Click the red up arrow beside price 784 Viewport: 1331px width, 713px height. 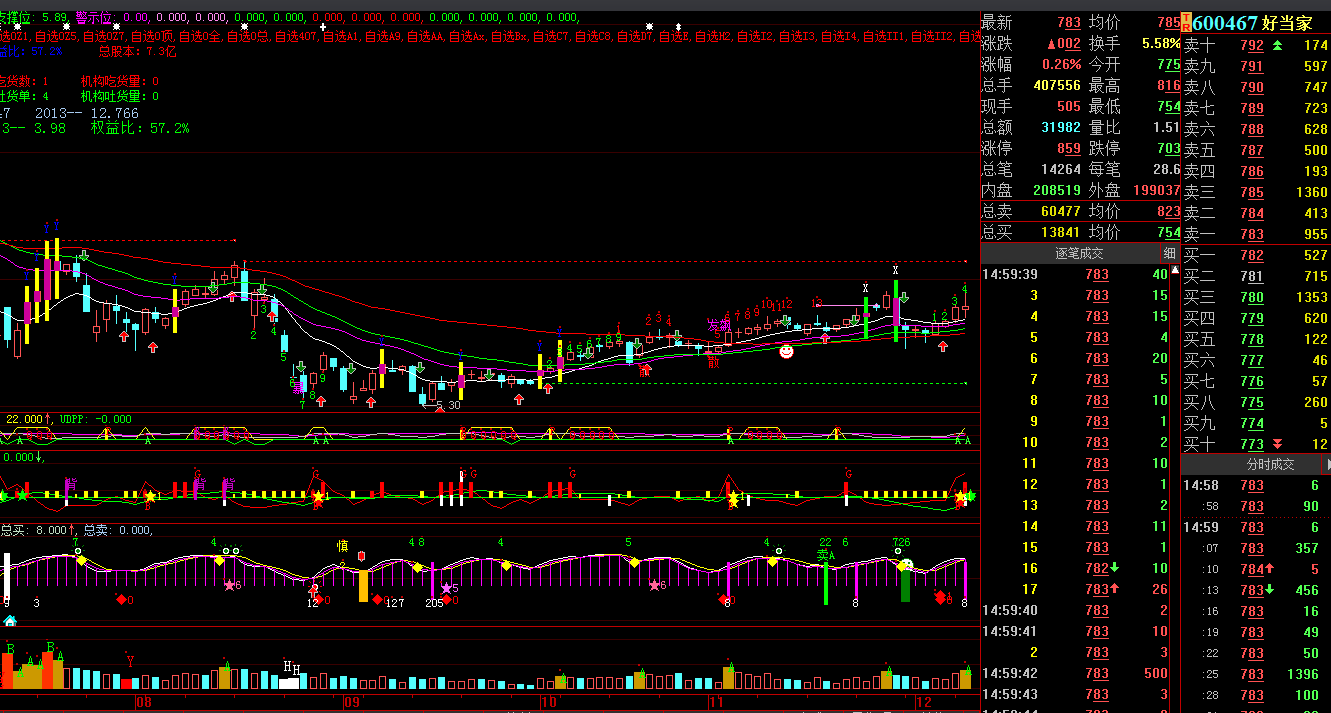(1270, 569)
